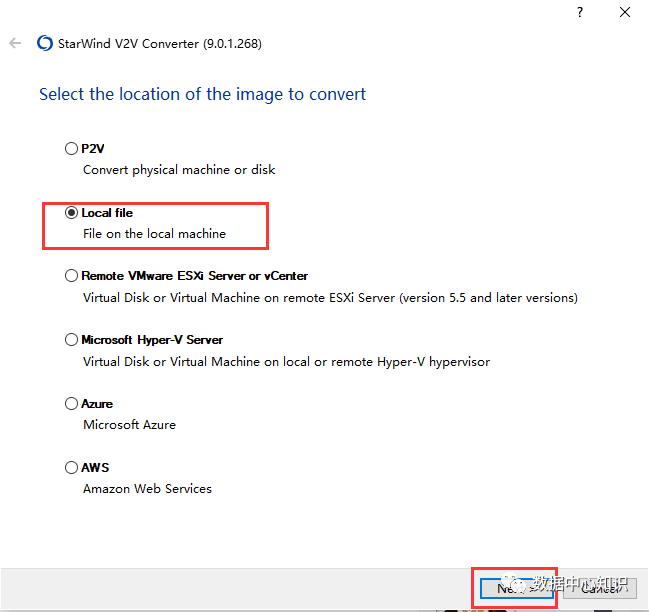Pick the Microsoft Hyper-V Server option
The height and width of the screenshot is (612, 649).
point(71,340)
